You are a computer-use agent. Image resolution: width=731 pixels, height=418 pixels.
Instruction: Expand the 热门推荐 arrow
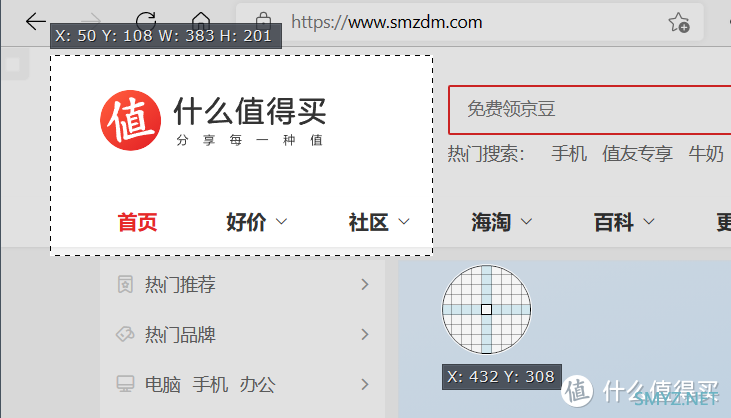coord(365,284)
